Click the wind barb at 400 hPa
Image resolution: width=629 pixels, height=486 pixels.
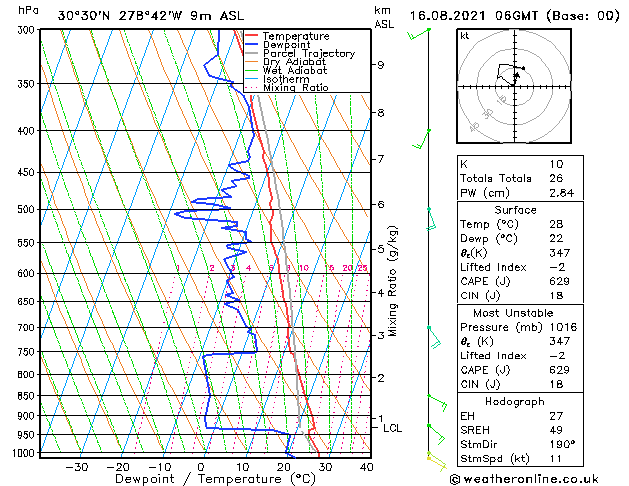tap(422, 139)
